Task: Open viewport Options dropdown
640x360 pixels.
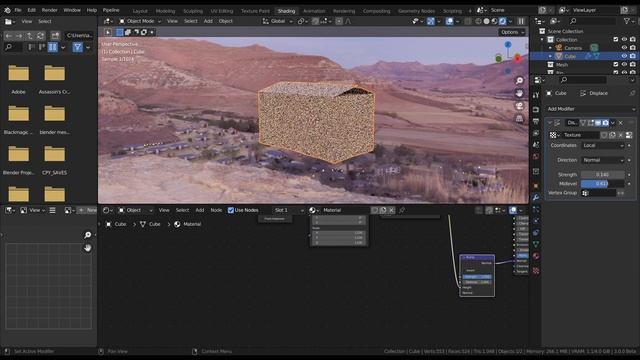Action: tap(512, 32)
